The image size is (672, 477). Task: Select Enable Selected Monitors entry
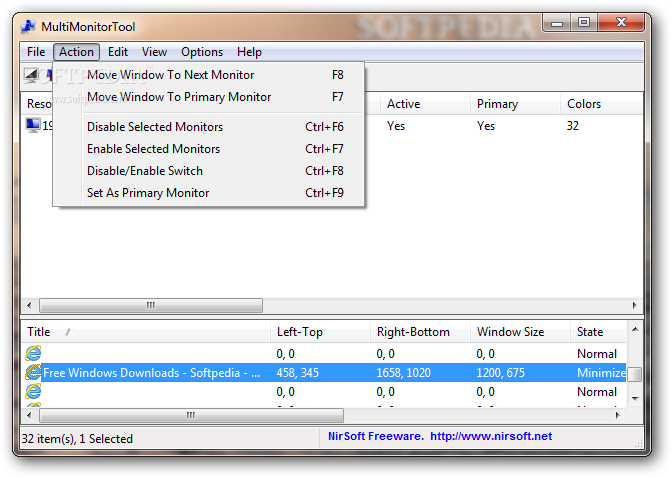tap(209, 149)
